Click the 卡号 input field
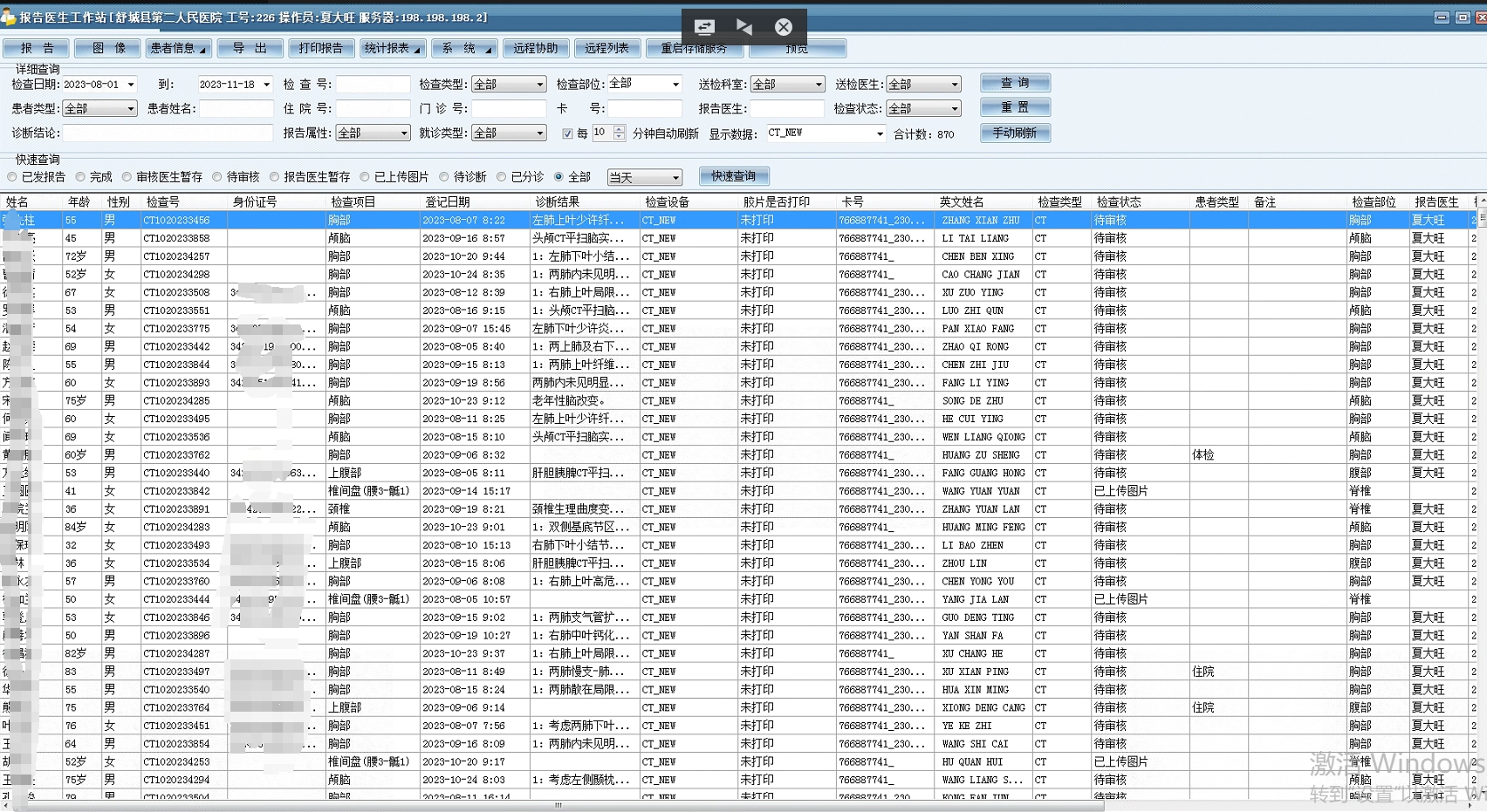The height and width of the screenshot is (812, 1487). [645, 109]
